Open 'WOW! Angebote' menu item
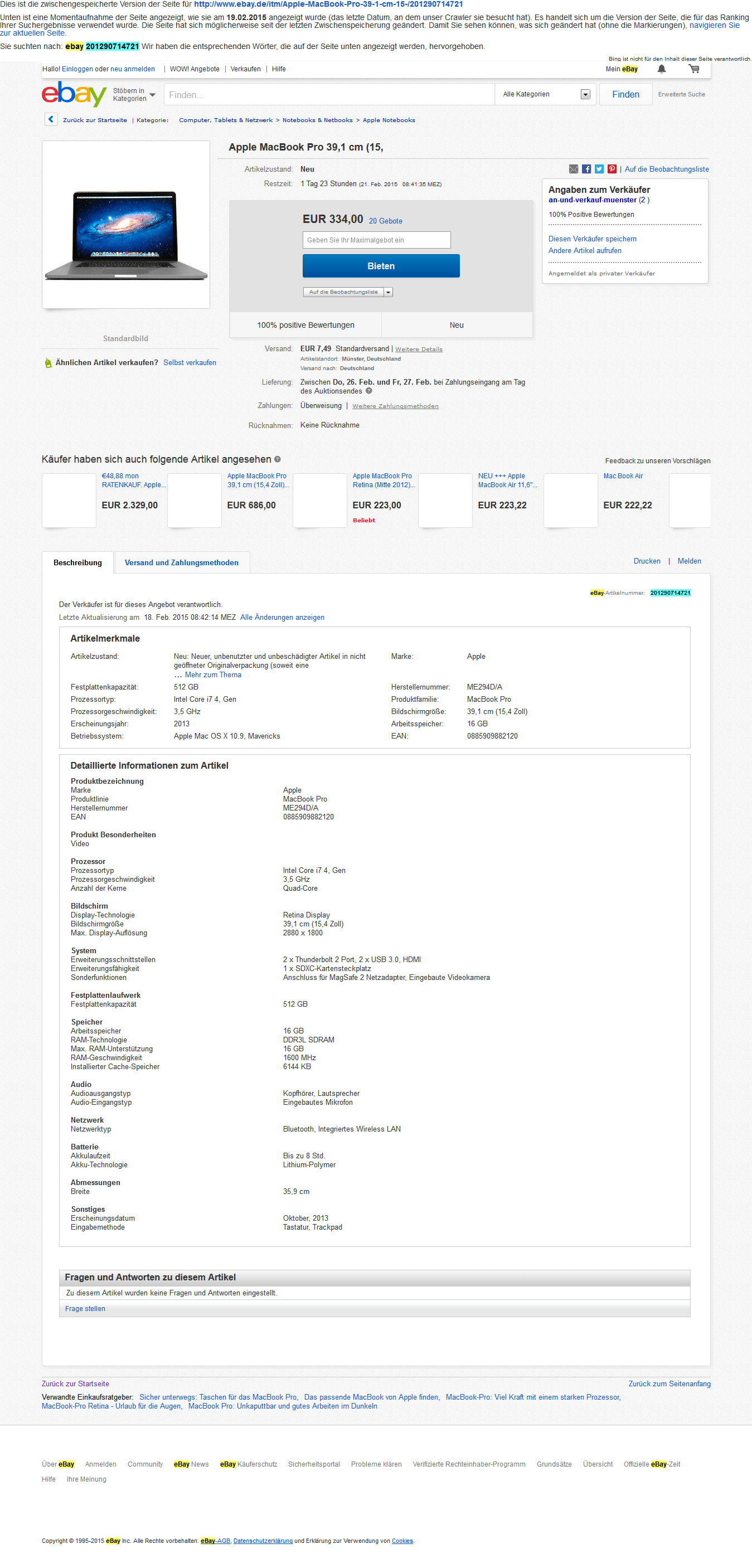 (x=194, y=69)
